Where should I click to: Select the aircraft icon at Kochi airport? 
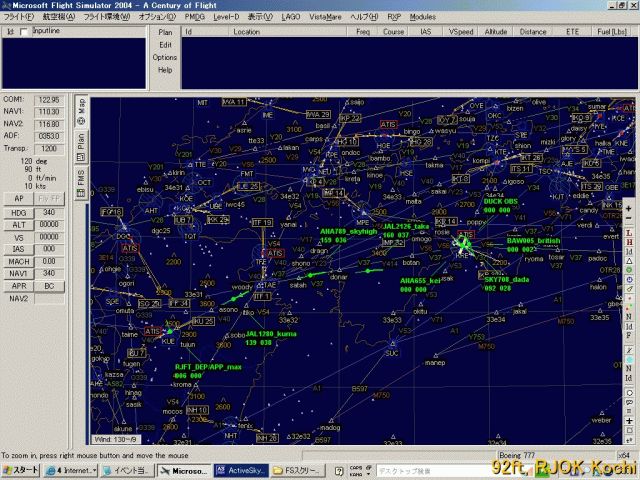[463, 243]
